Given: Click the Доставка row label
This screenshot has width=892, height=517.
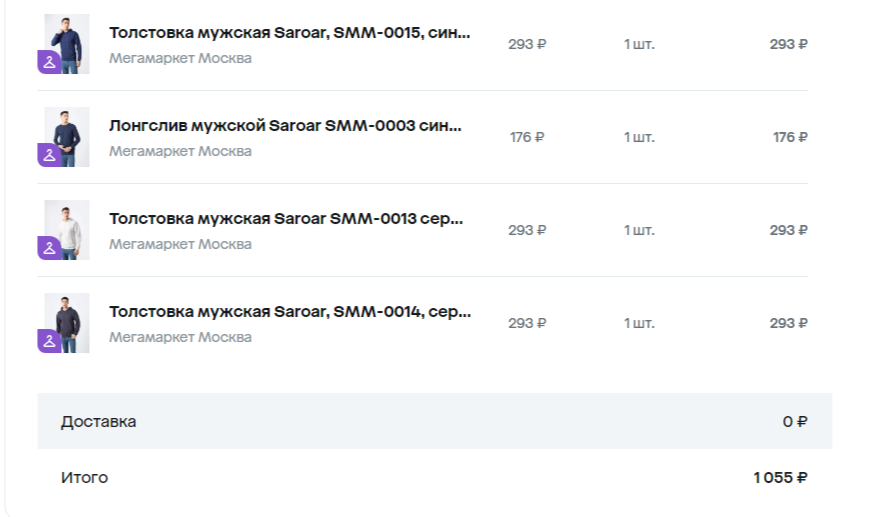Looking at the screenshot, I should [98, 421].
